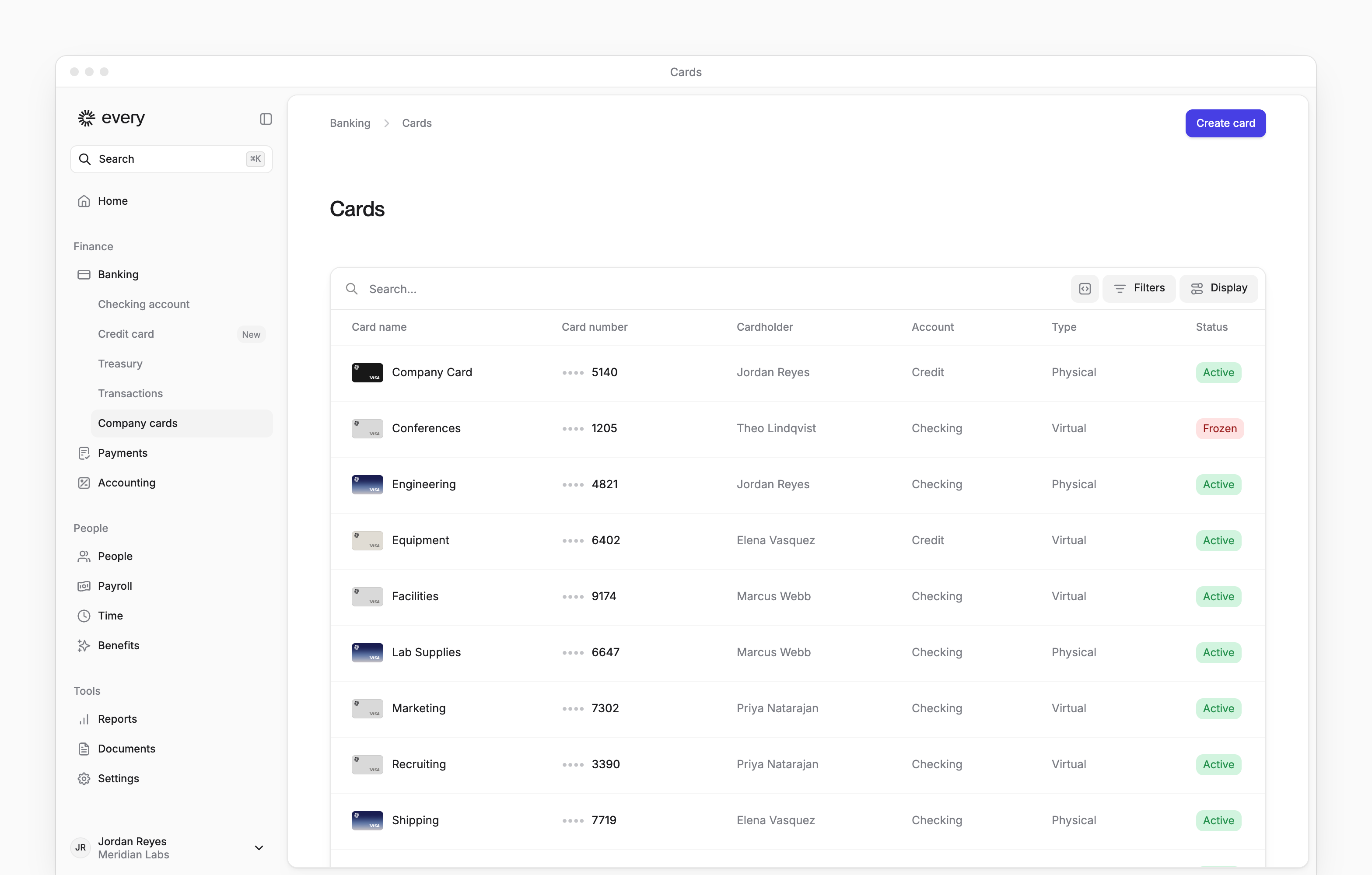Click the Marketing card thumbnail
The height and width of the screenshot is (875, 1372).
click(x=367, y=709)
